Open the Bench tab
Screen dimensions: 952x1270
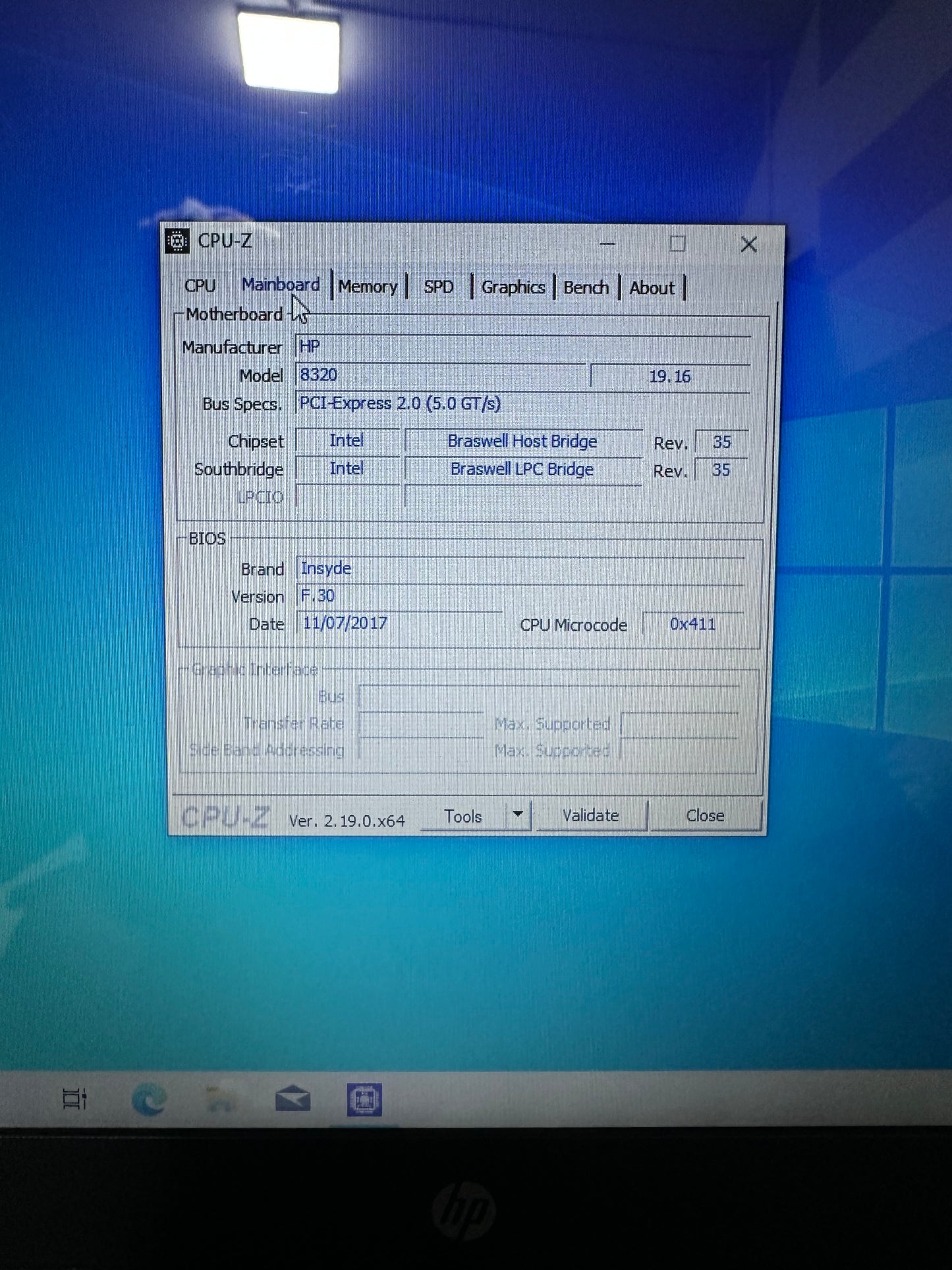586,288
